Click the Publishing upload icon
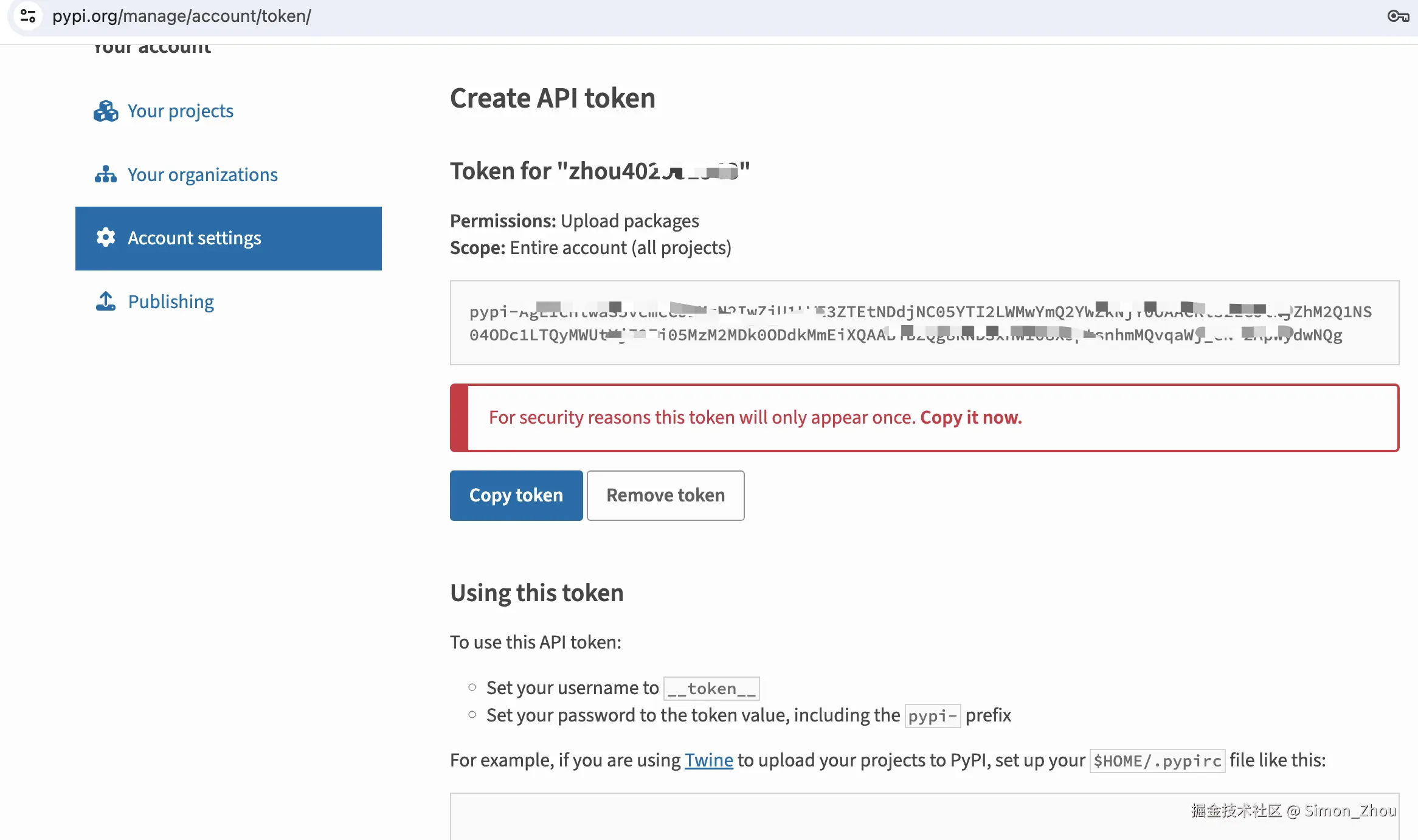The width and height of the screenshot is (1418, 840). tap(106, 301)
